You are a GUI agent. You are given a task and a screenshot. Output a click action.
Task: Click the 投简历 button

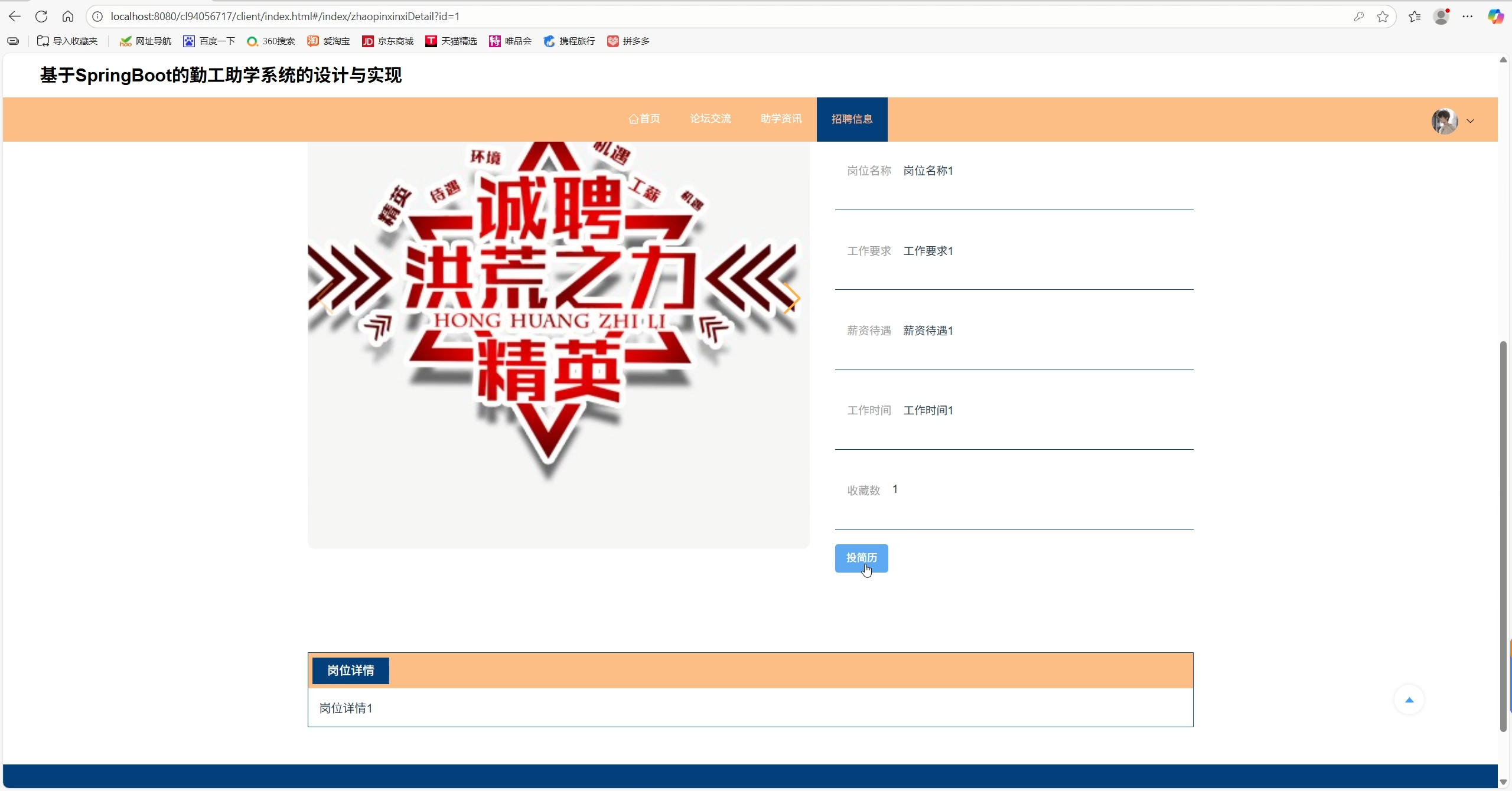click(x=861, y=558)
